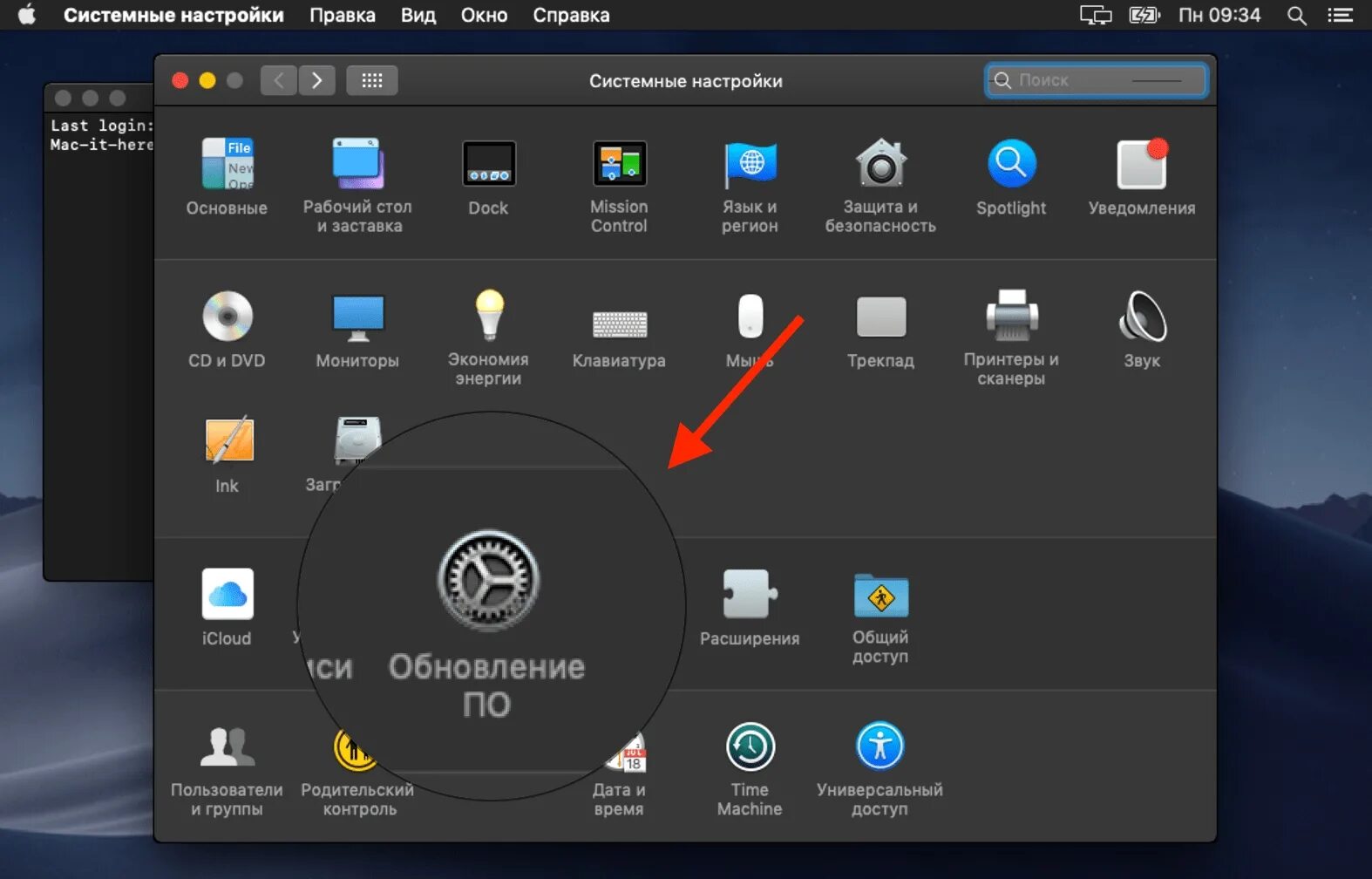Open the Уведомления pane
Screen dimensions: 1372x879
[1142, 177]
